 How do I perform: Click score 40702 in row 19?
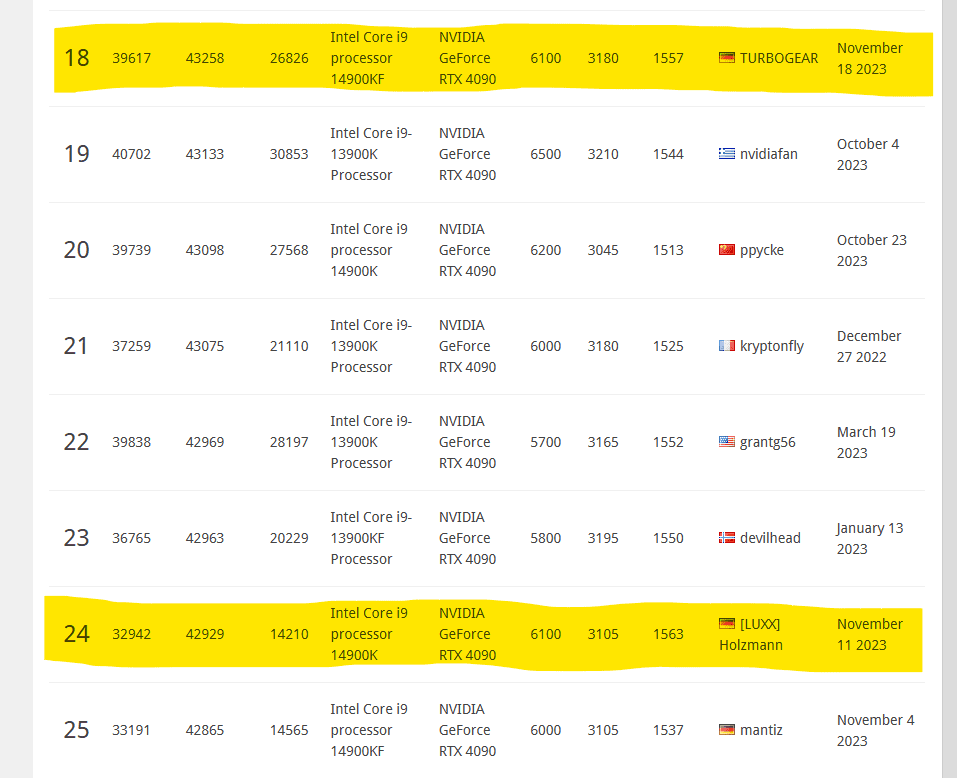[131, 154]
